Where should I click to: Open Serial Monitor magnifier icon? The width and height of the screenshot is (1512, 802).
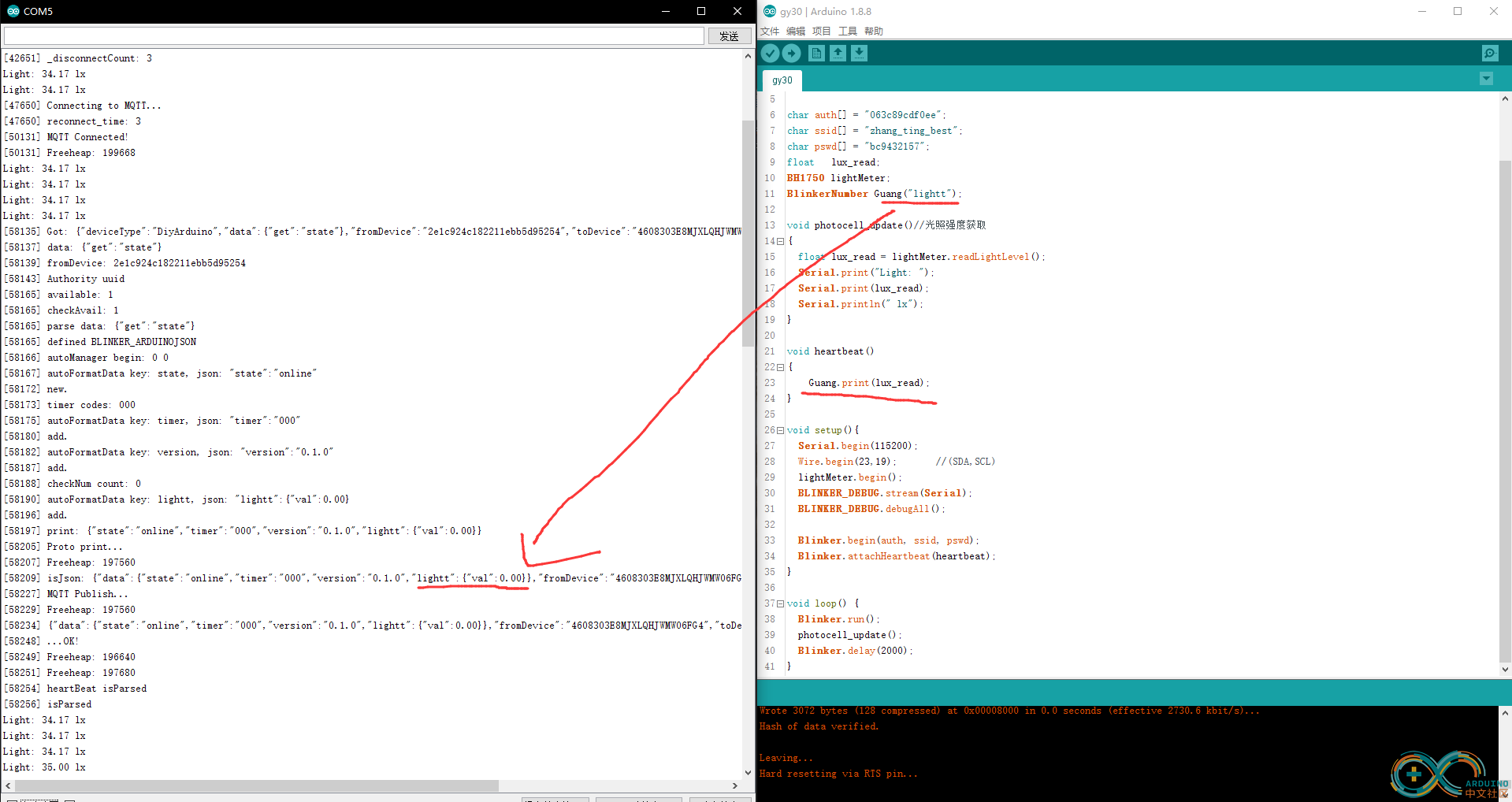click(1490, 53)
